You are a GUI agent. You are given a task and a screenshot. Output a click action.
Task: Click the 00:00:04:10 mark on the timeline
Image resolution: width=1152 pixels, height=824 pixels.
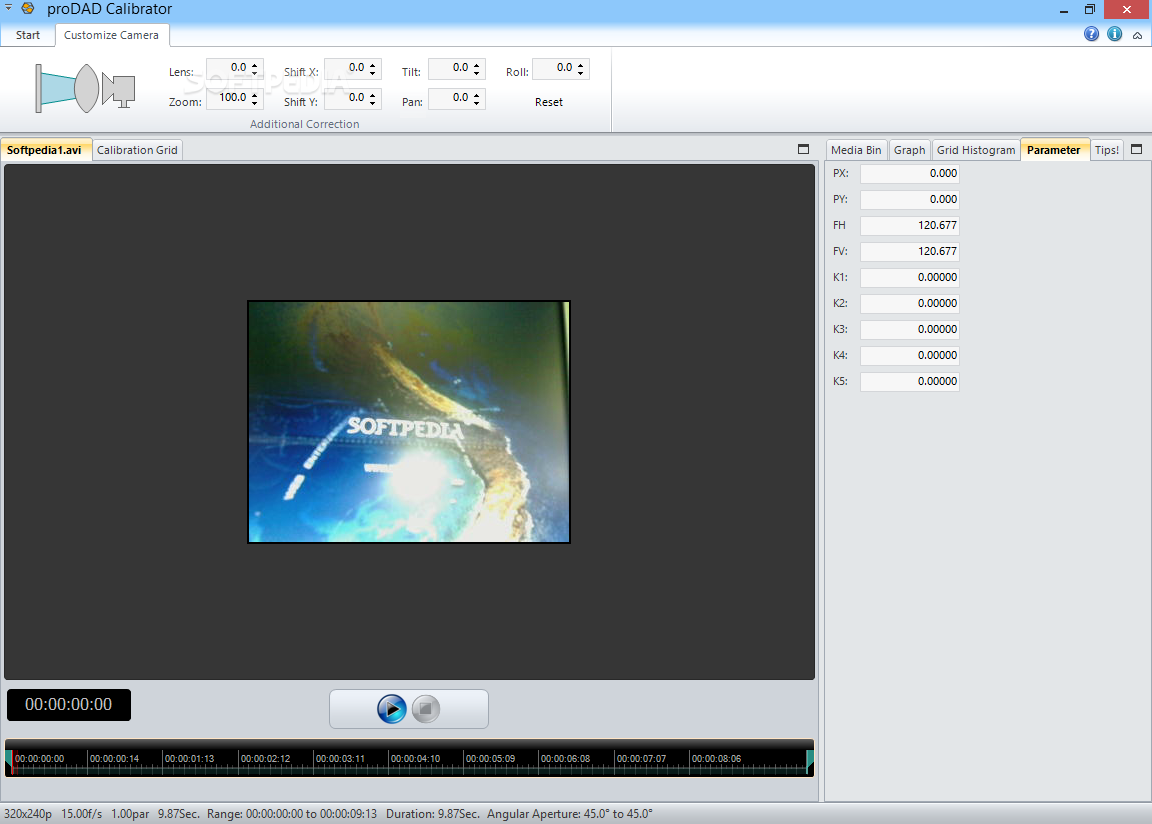415,759
